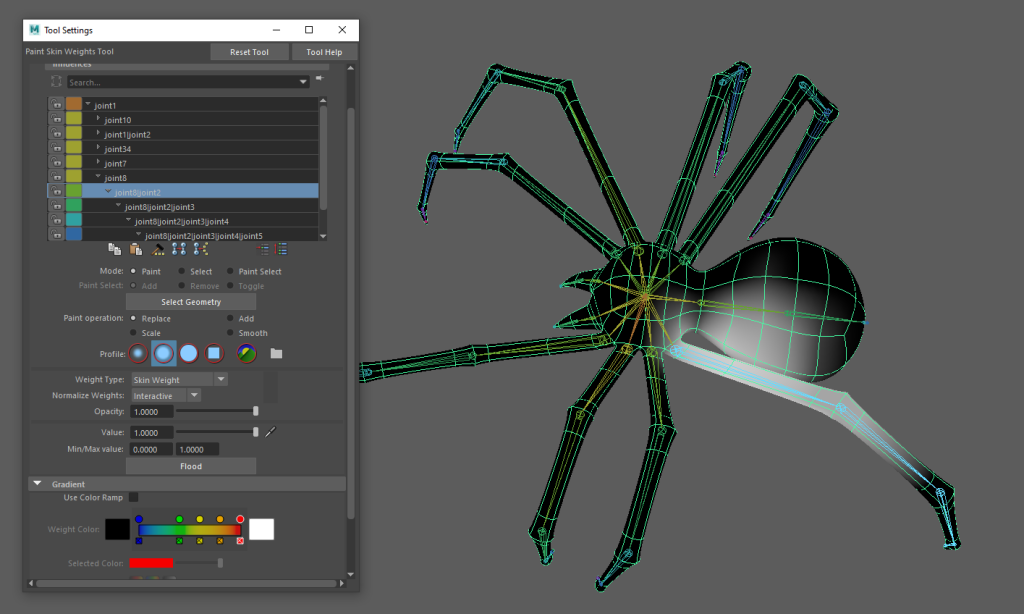
Task: Select the Toggle radio button for Paint Select
Action: 230,285
